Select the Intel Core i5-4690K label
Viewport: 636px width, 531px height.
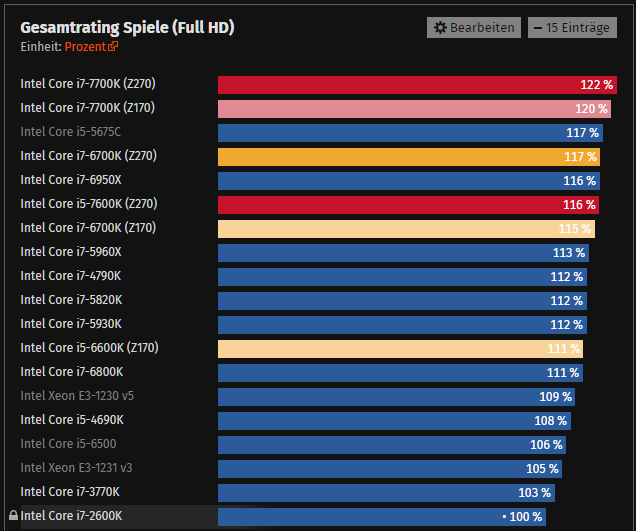(70, 420)
